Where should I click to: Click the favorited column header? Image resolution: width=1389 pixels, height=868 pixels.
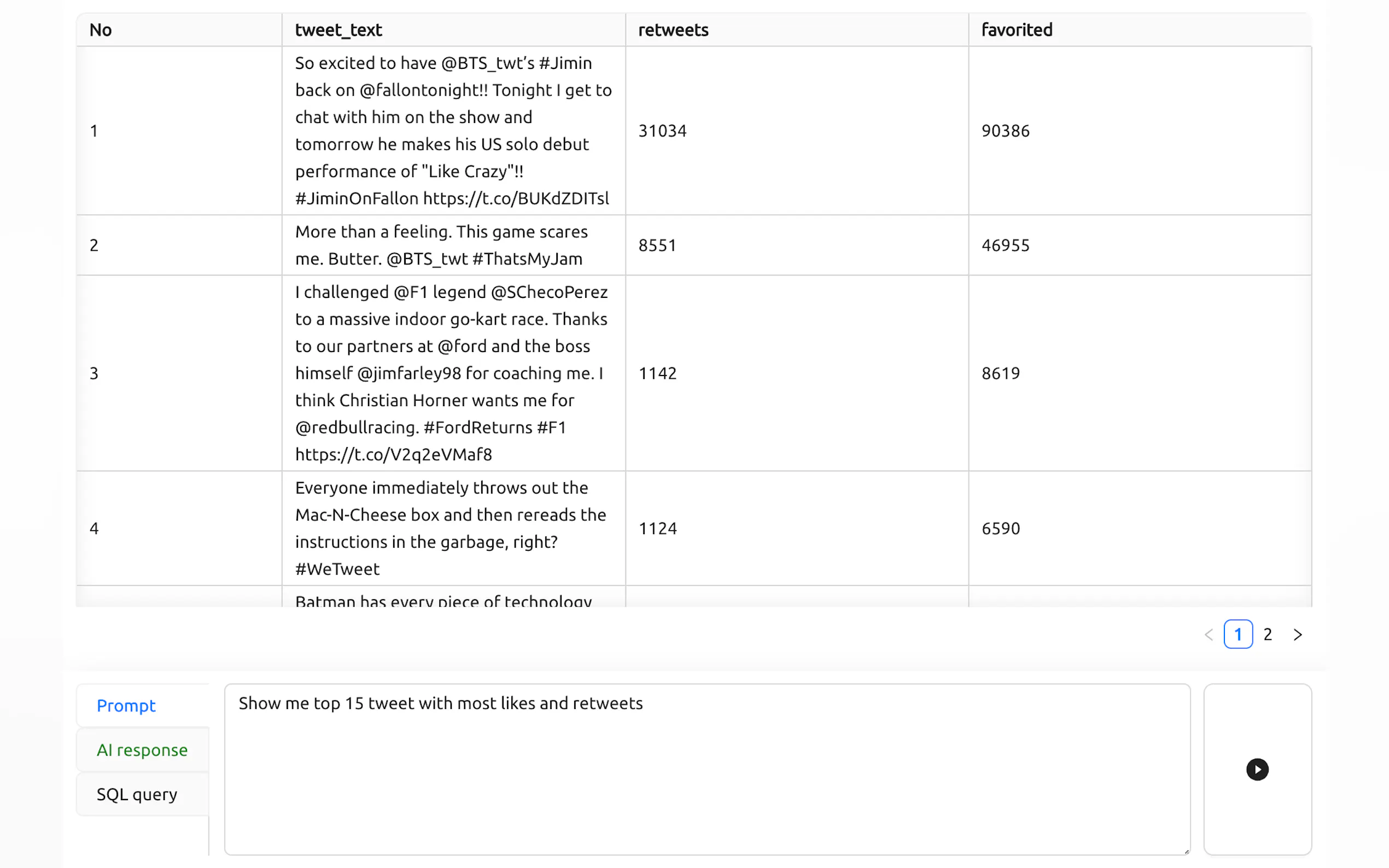coord(1017,30)
